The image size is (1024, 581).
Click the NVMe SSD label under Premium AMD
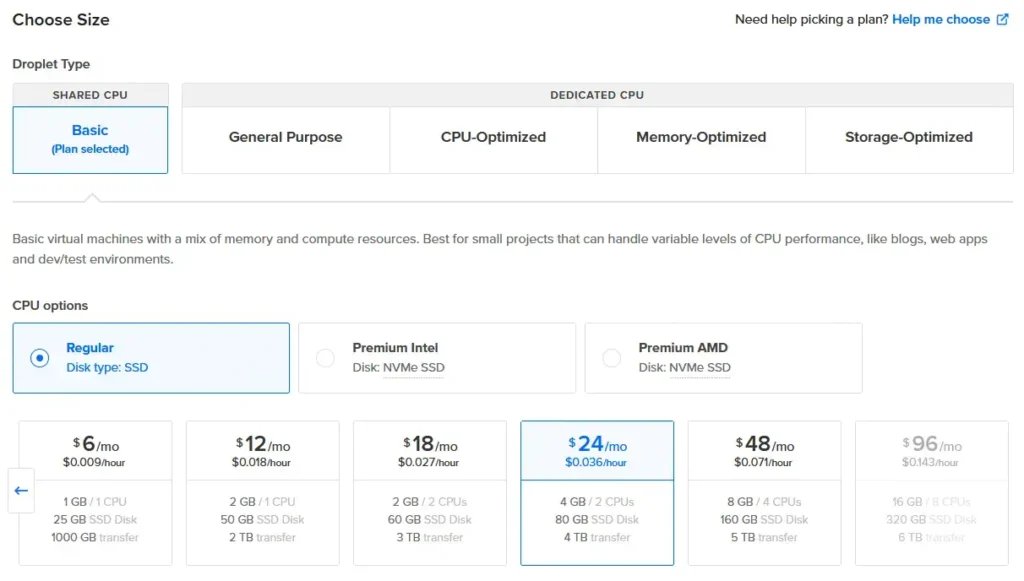tap(699, 368)
